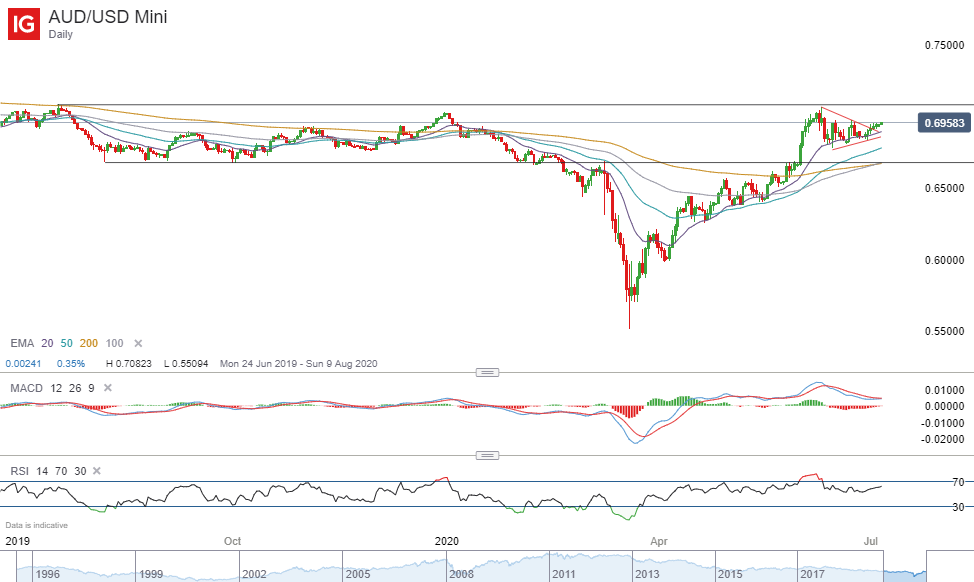Click the 2013 marker in history navigator
The width and height of the screenshot is (974, 582).
tap(647, 574)
